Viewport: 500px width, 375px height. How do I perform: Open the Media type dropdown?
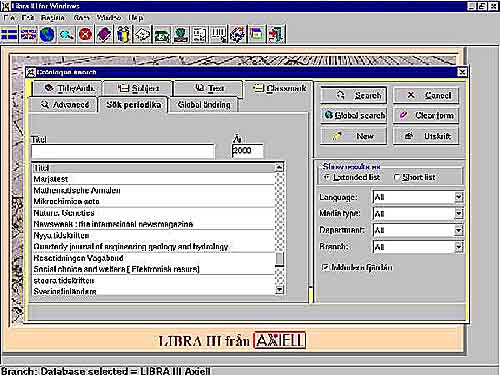[x=459, y=213]
